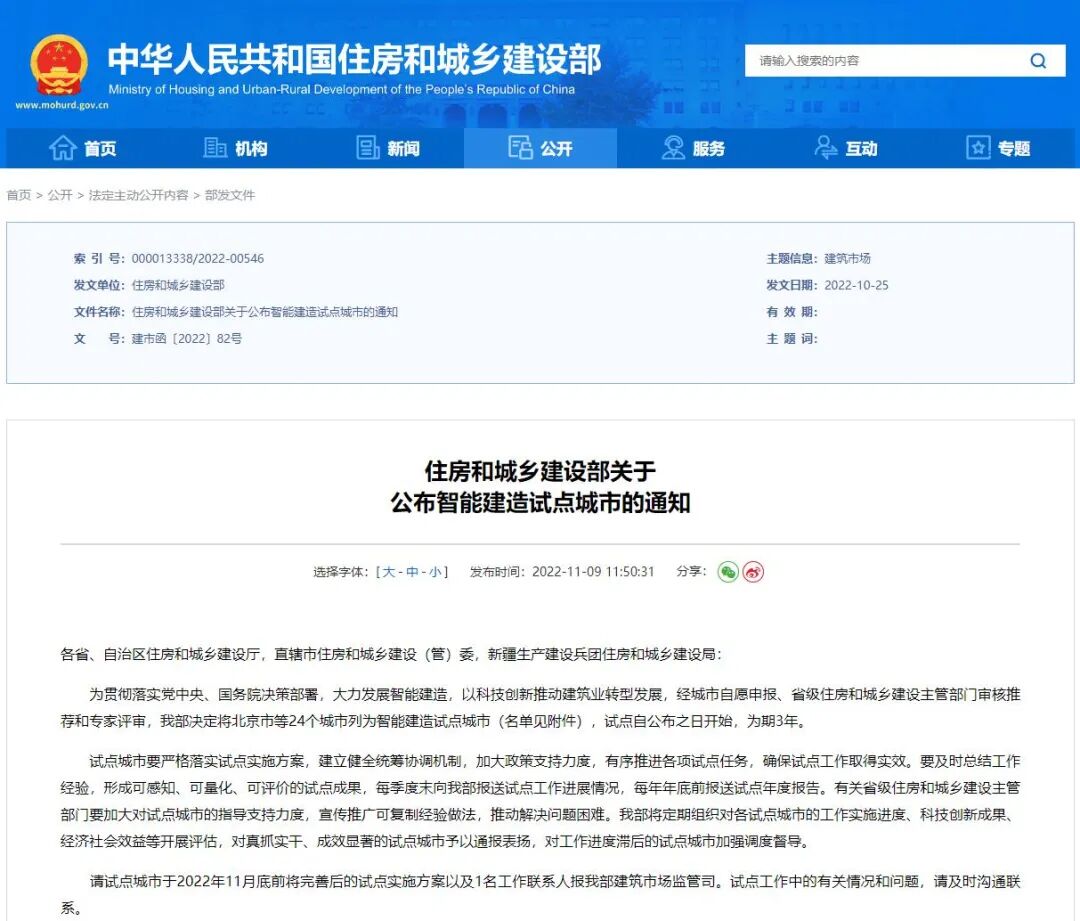Switch to the 公开 tab
This screenshot has height=921, width=1080.
[x=540, y=148]
